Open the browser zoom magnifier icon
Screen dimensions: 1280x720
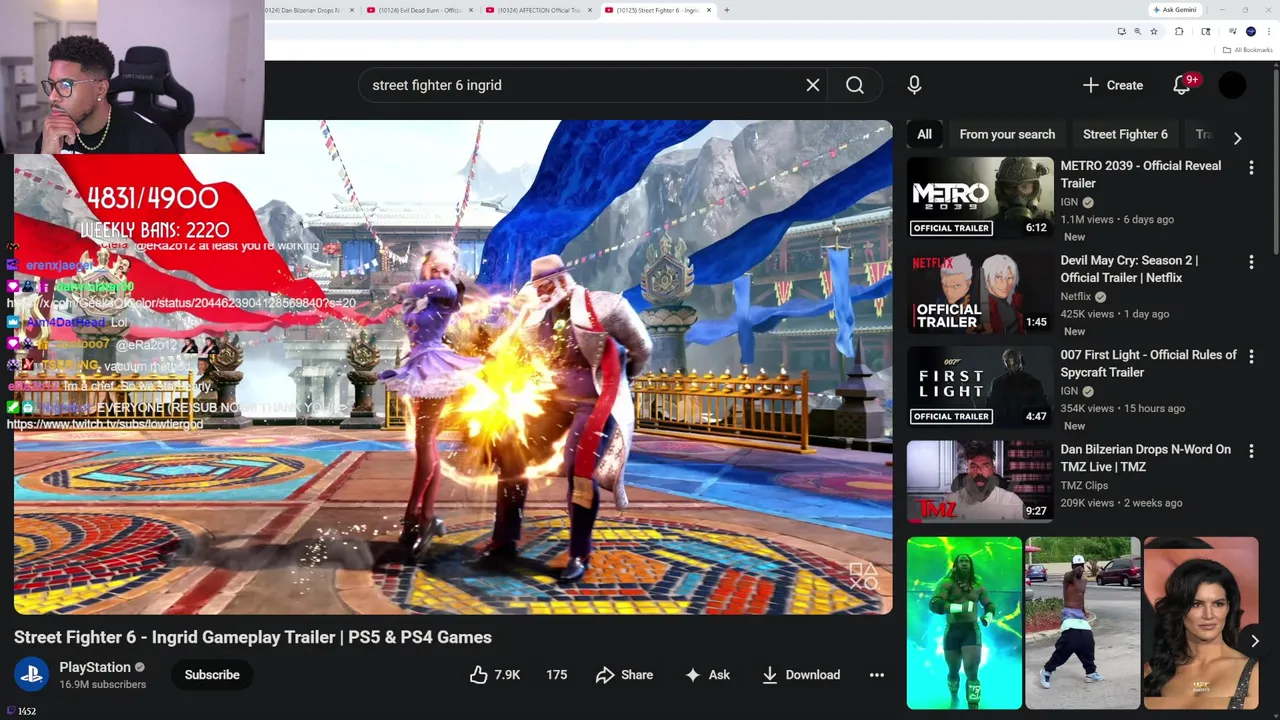1137,32
